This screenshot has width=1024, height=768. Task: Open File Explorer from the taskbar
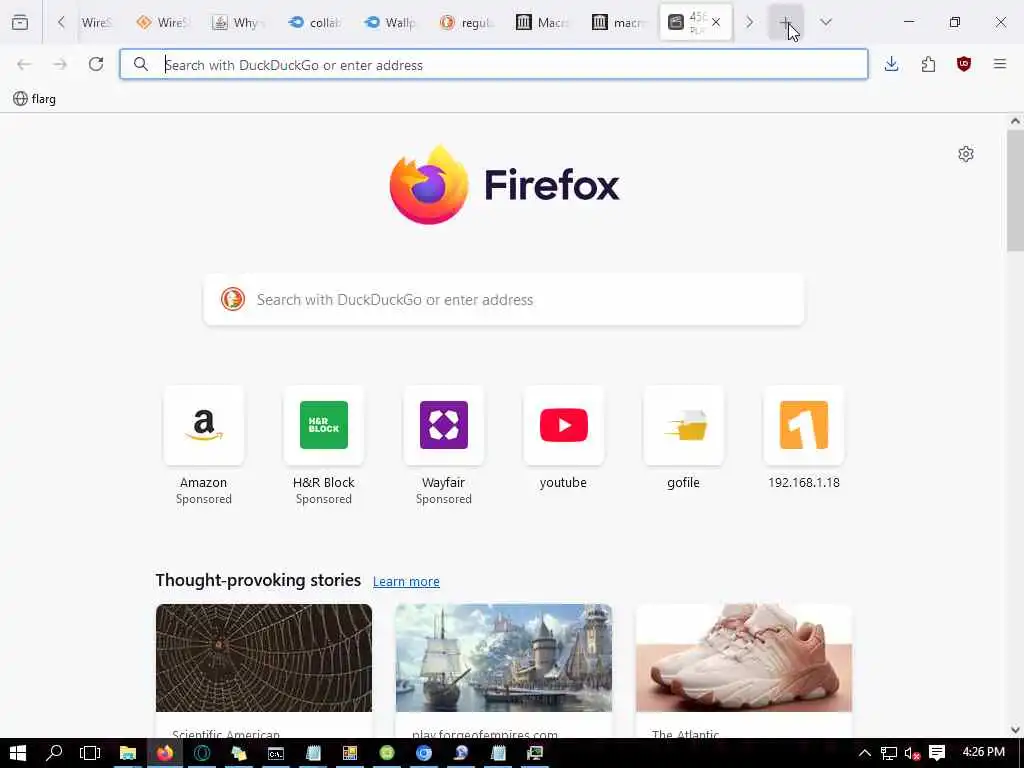(127, 753)
